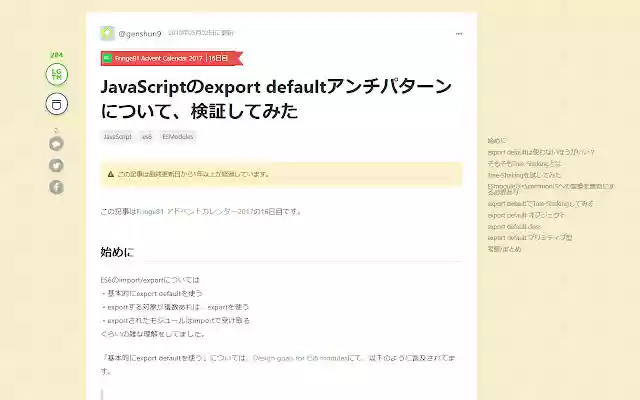Click the comment count above the speech bubble
Image resolution: width=640 pixels, height=400 pixels.
point(56,131)
